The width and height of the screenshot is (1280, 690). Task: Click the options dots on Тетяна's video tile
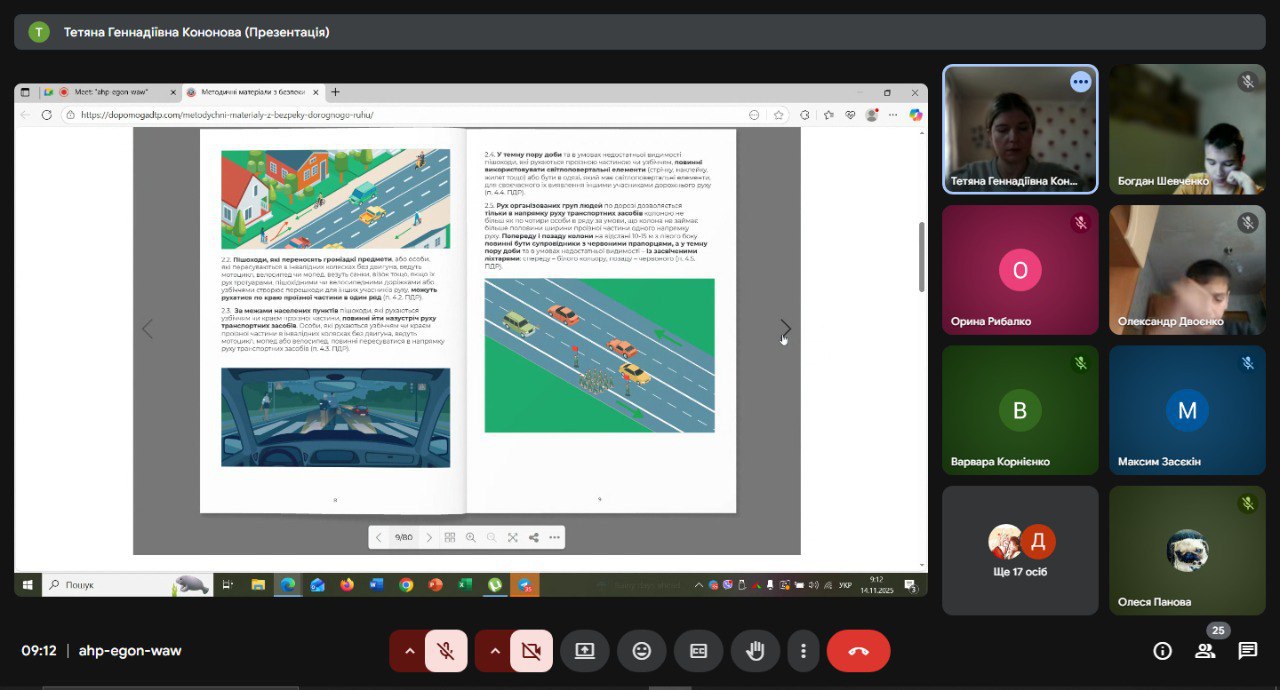click(1080, 82)
